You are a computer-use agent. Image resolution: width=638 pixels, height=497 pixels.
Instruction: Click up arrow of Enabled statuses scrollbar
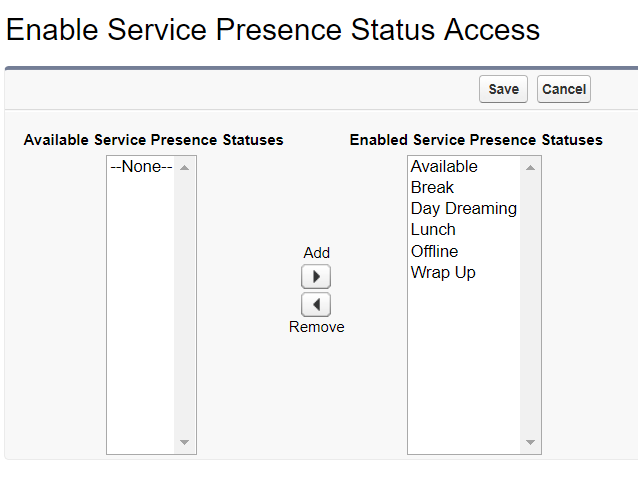click(x=530, y=168)
